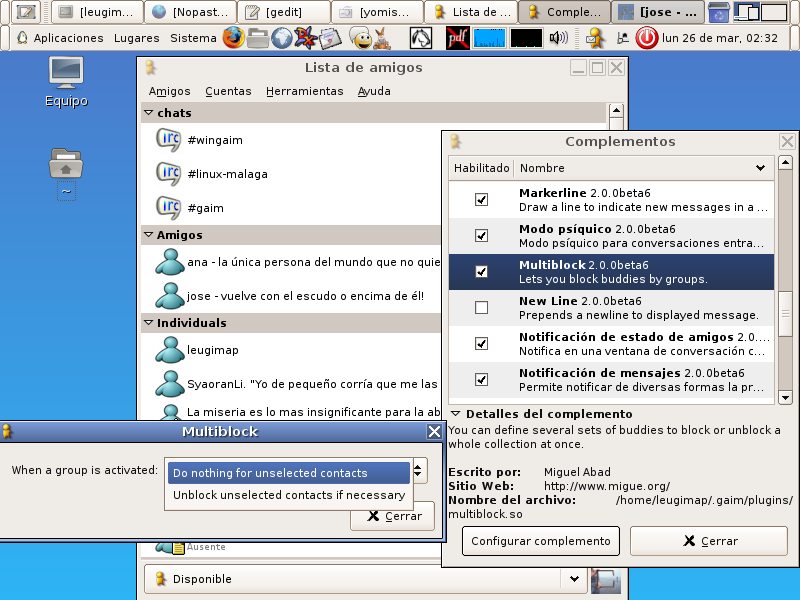
Task: Click Configurar complemento button
Action: tap(540, 541)
